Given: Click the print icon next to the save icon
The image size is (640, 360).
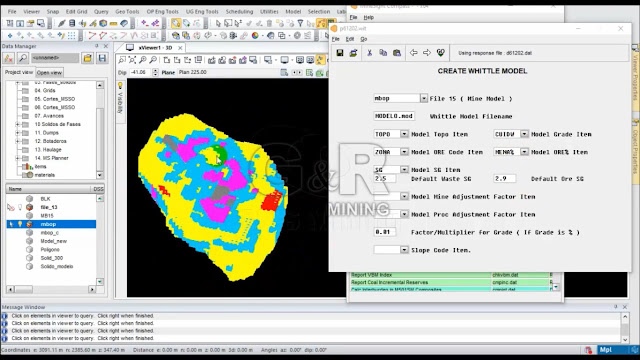Looking at the screenshot, I should pos(353,53).
